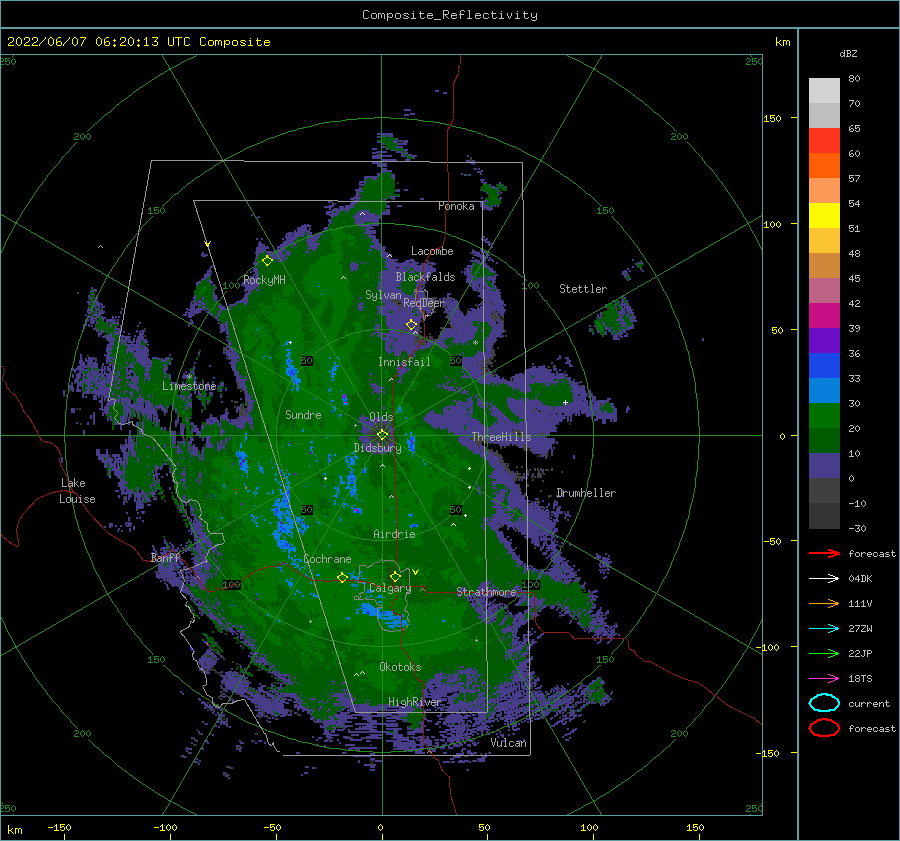Click the dBZ legend heading

pyautogui.click(x=848, y=53)
